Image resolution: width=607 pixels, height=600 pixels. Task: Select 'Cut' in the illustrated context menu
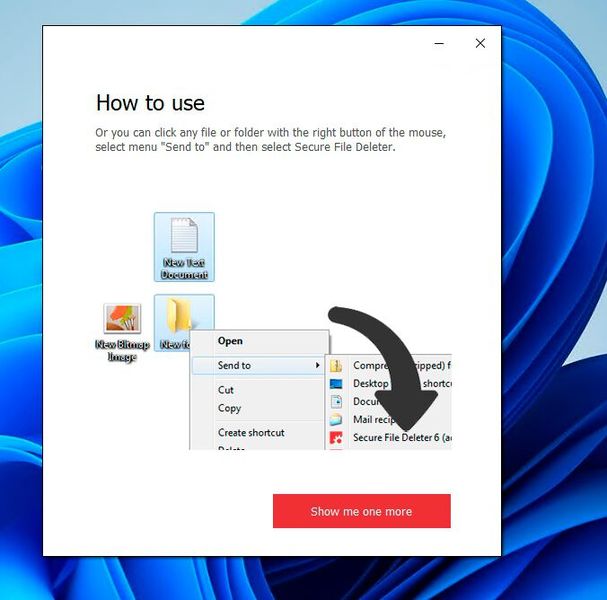tap(226, 390)
